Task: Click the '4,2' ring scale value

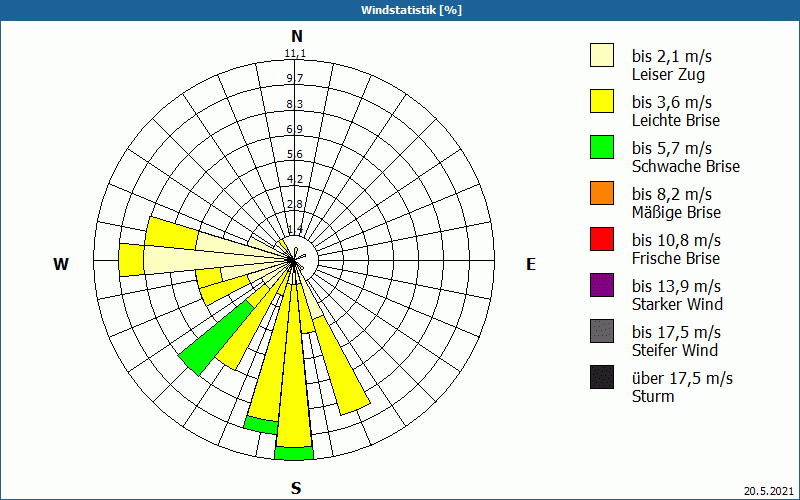Action: [295, 179]
